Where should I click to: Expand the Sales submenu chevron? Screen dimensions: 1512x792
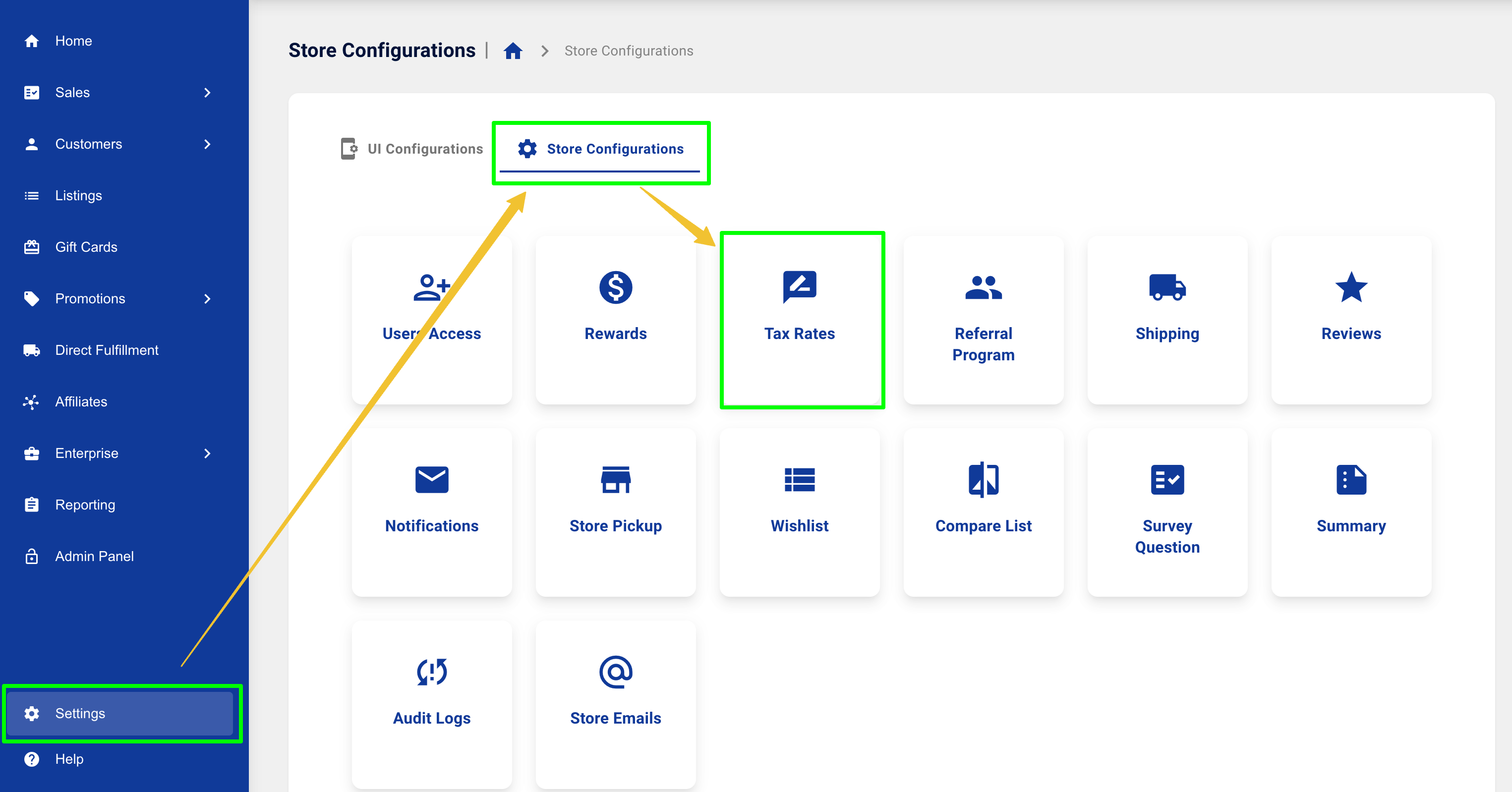(x=207, y=93)
